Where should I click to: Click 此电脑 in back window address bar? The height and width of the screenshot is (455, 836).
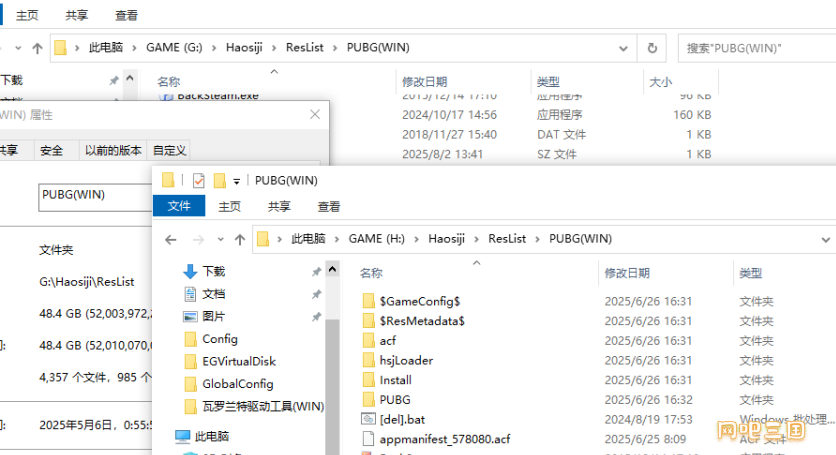106,47
